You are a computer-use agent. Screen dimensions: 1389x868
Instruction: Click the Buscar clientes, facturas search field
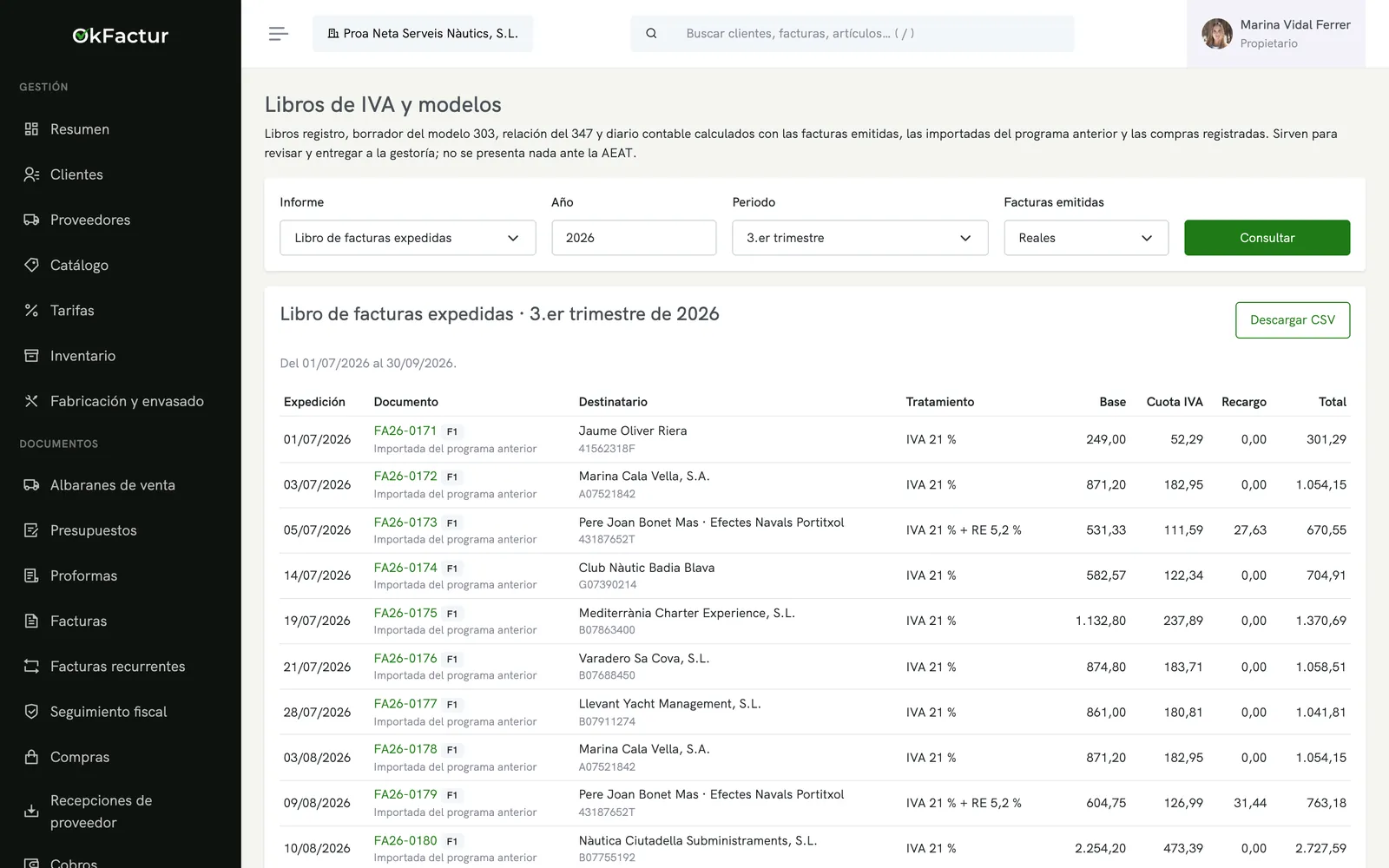coord(852,34)
